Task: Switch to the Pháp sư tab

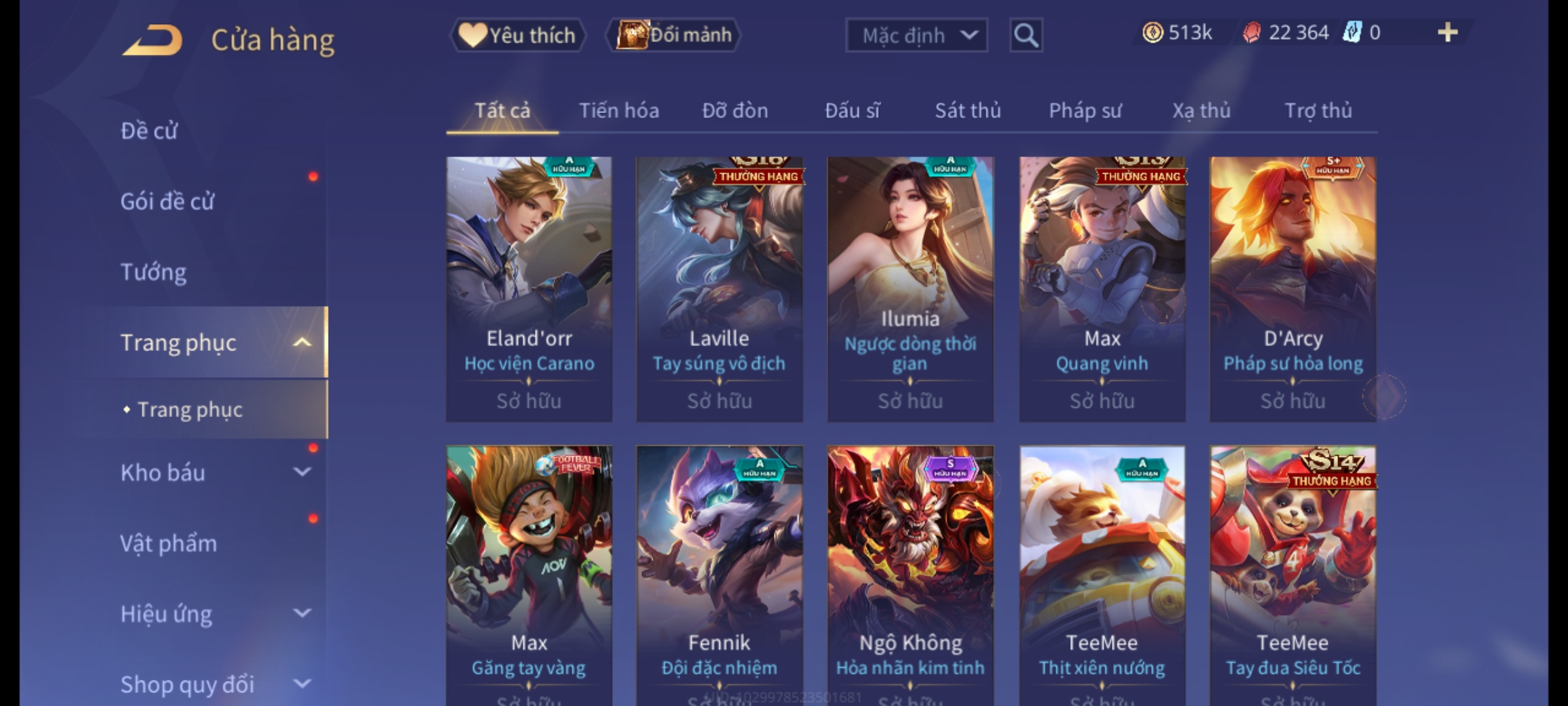Action: [1085, 111]
